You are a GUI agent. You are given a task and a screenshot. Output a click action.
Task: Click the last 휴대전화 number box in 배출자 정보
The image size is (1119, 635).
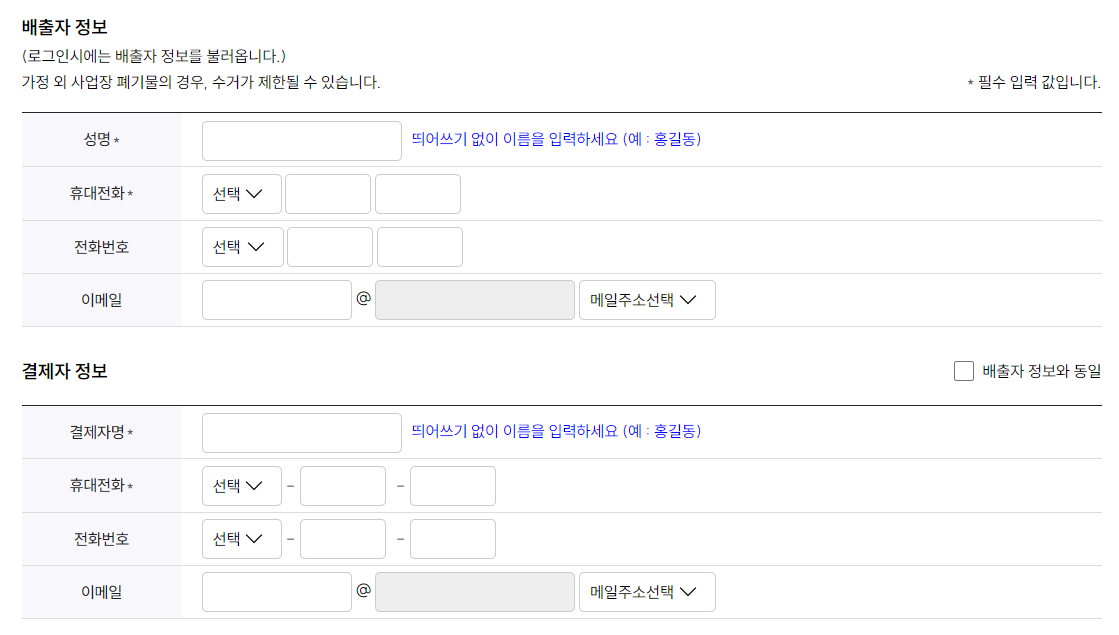[x=417, y=194]
